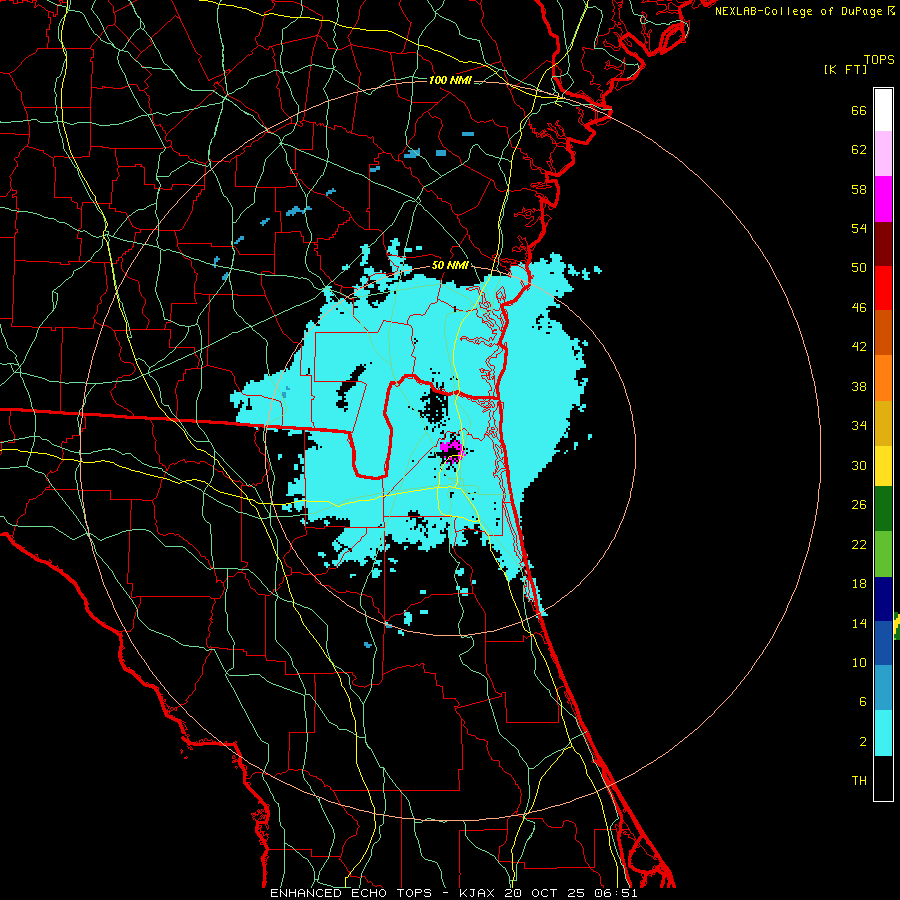
Task: Select the light green legend swatch
Action: (x=883, y=554)
